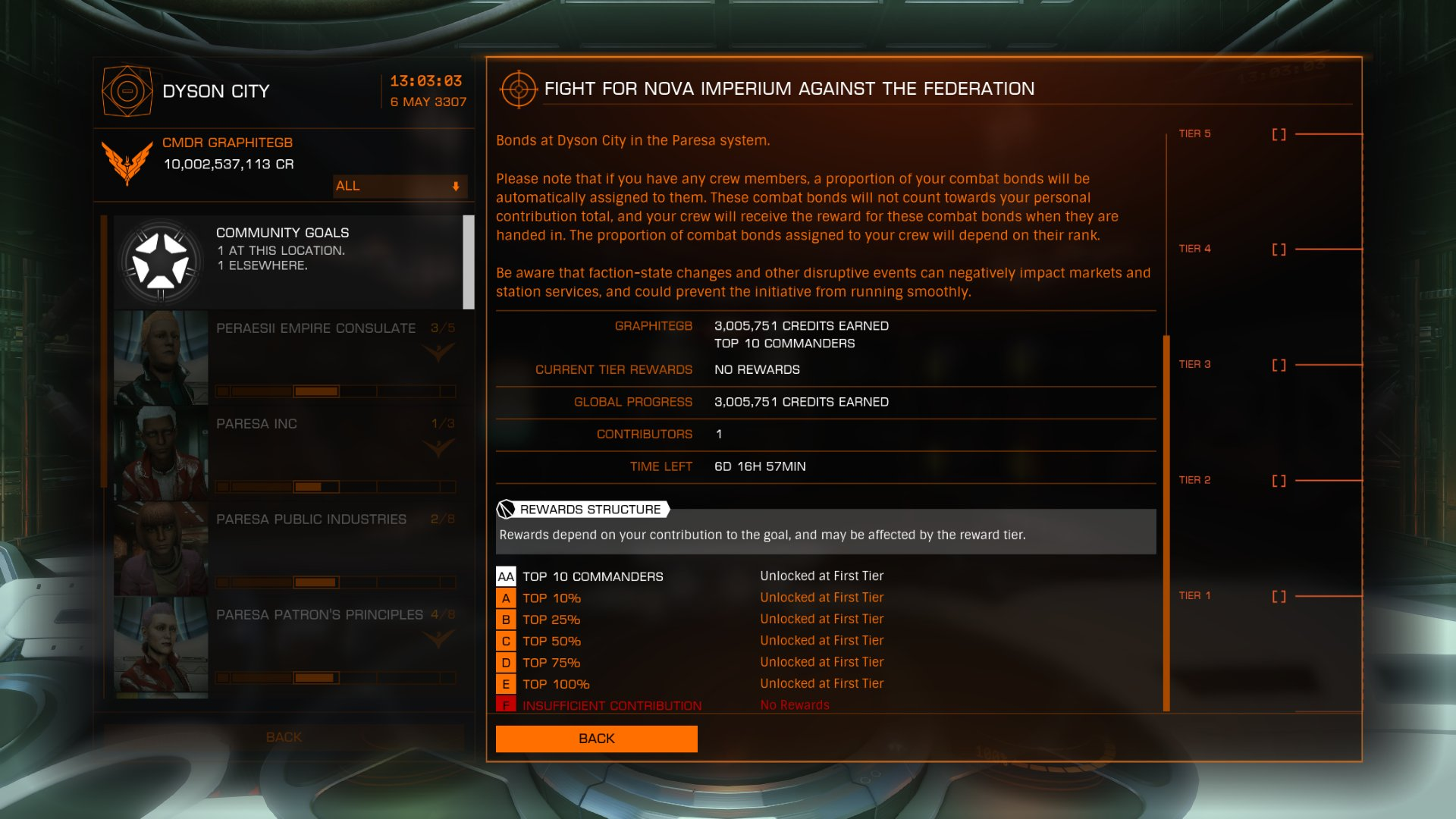
Task: Click the AA rank badge icon
Action: pos(506,576)
